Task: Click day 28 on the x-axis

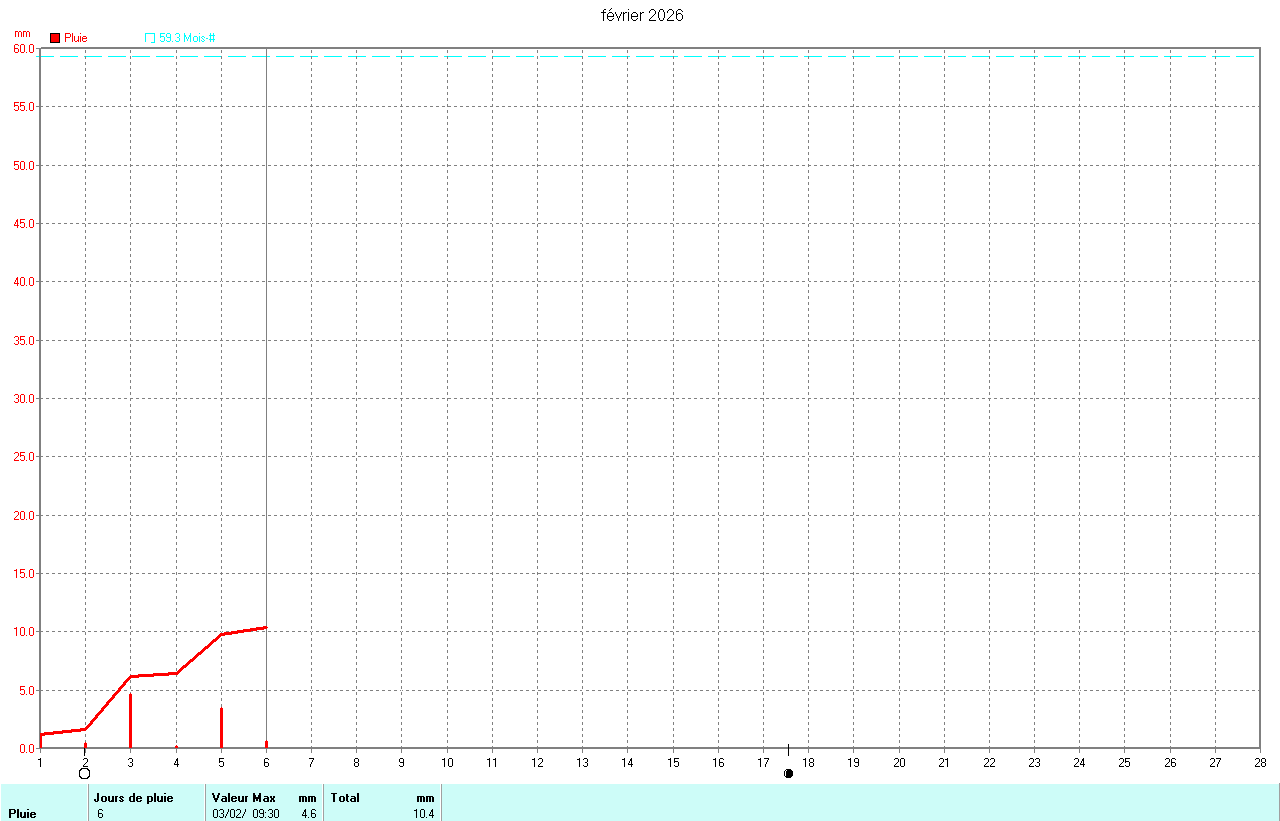Action: (x=1259, y=762)
